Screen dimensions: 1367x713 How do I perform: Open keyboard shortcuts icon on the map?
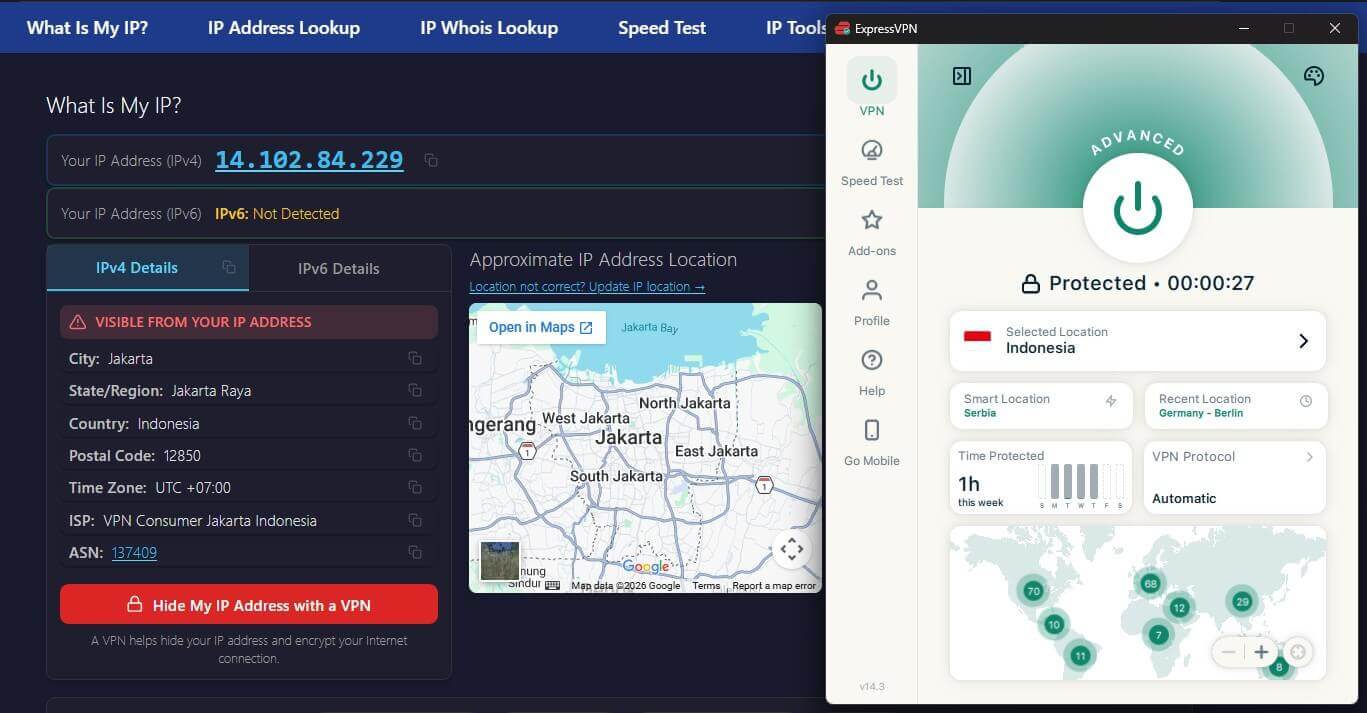(552, 586)
